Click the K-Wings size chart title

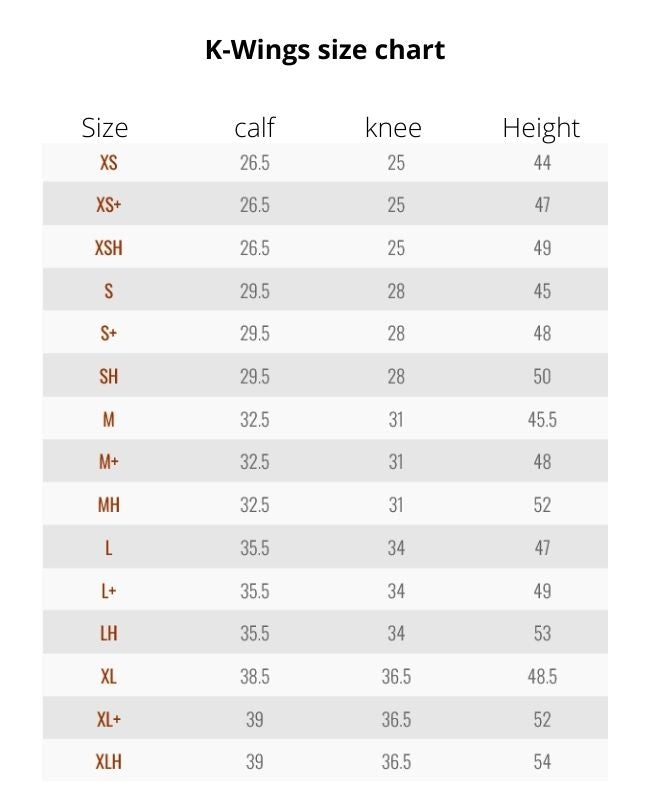pyautogui.click(x=325, y=50)
